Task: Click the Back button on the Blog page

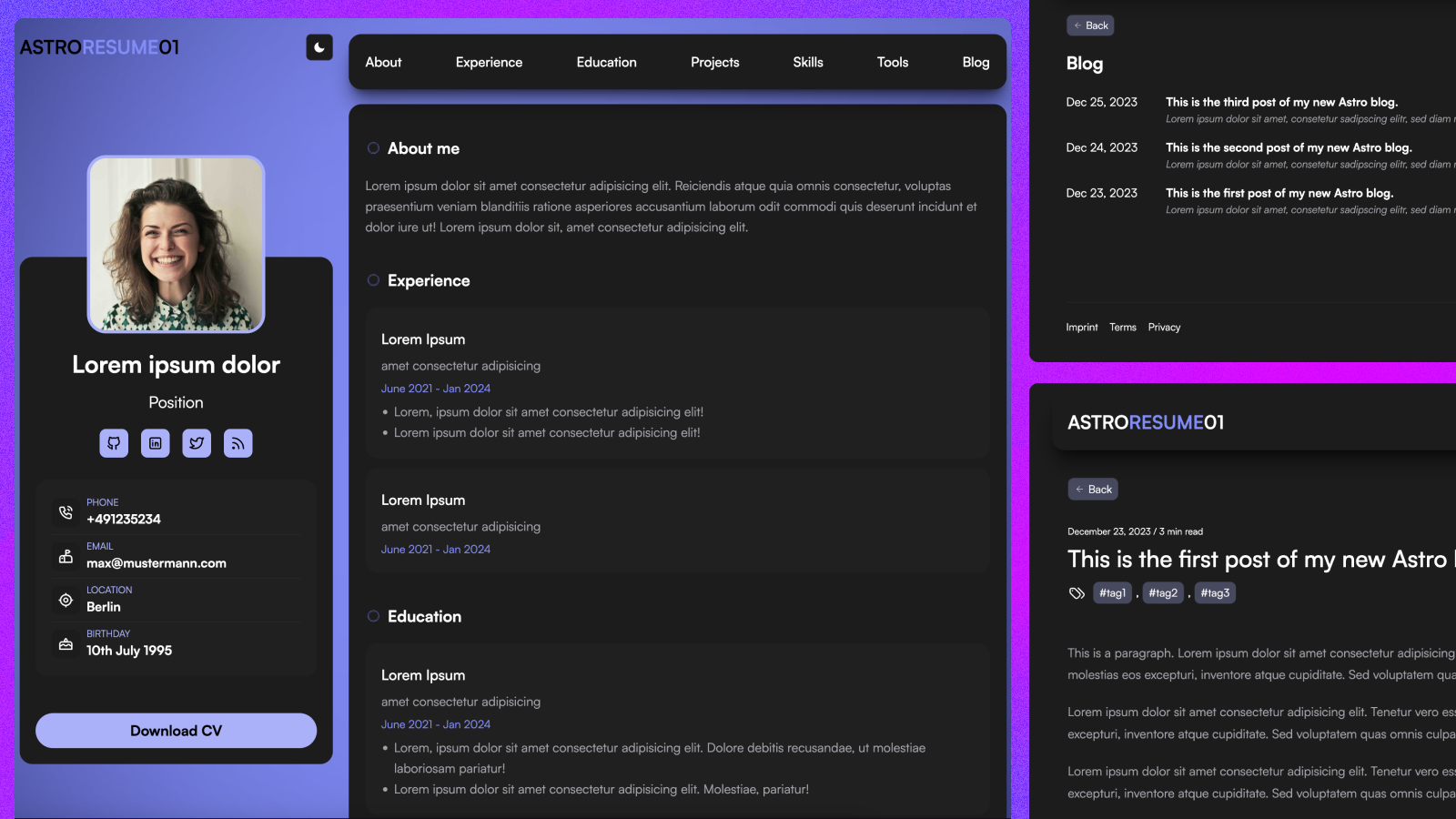Action: [x=1090, y=25]
